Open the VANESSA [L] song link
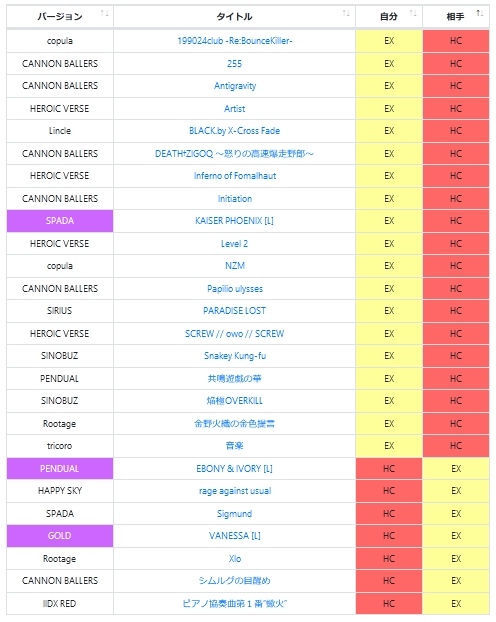The image size is (496, 622). pyautogui.click(x=235, y=536)
